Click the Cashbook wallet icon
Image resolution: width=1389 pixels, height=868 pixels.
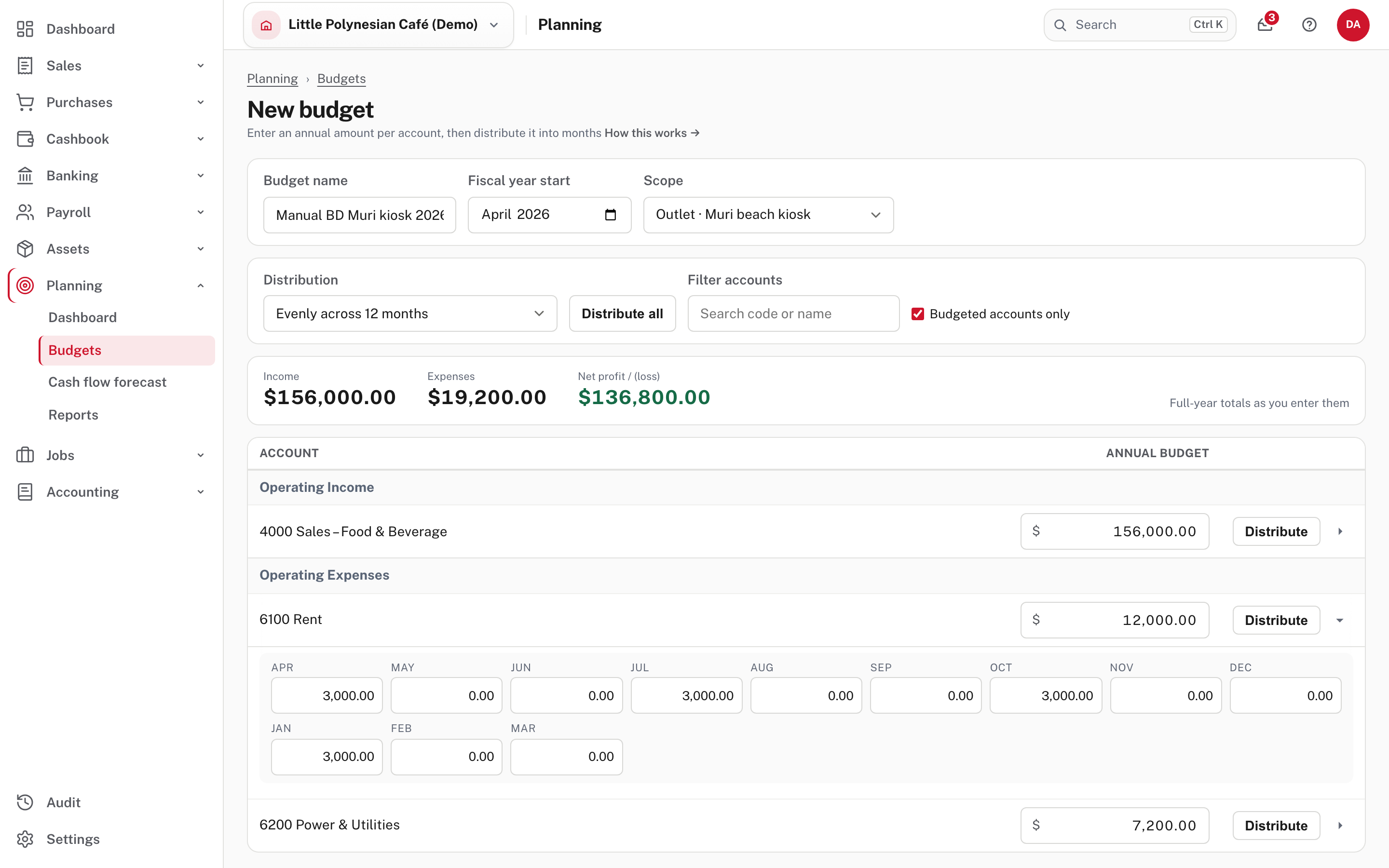(x=25, y=139)
